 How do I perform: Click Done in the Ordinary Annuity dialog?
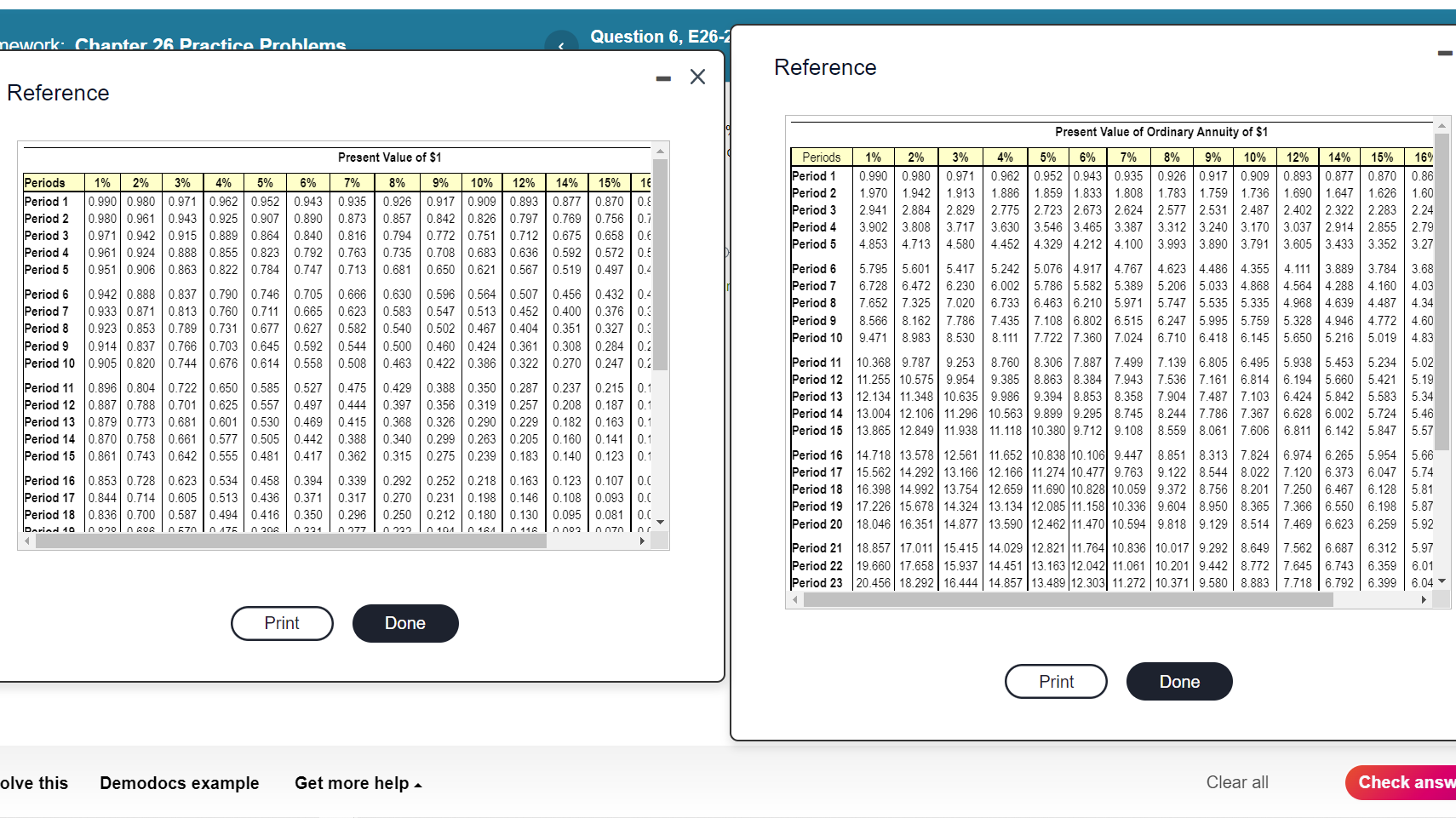pyautogui.click(x=1179, y=681)
